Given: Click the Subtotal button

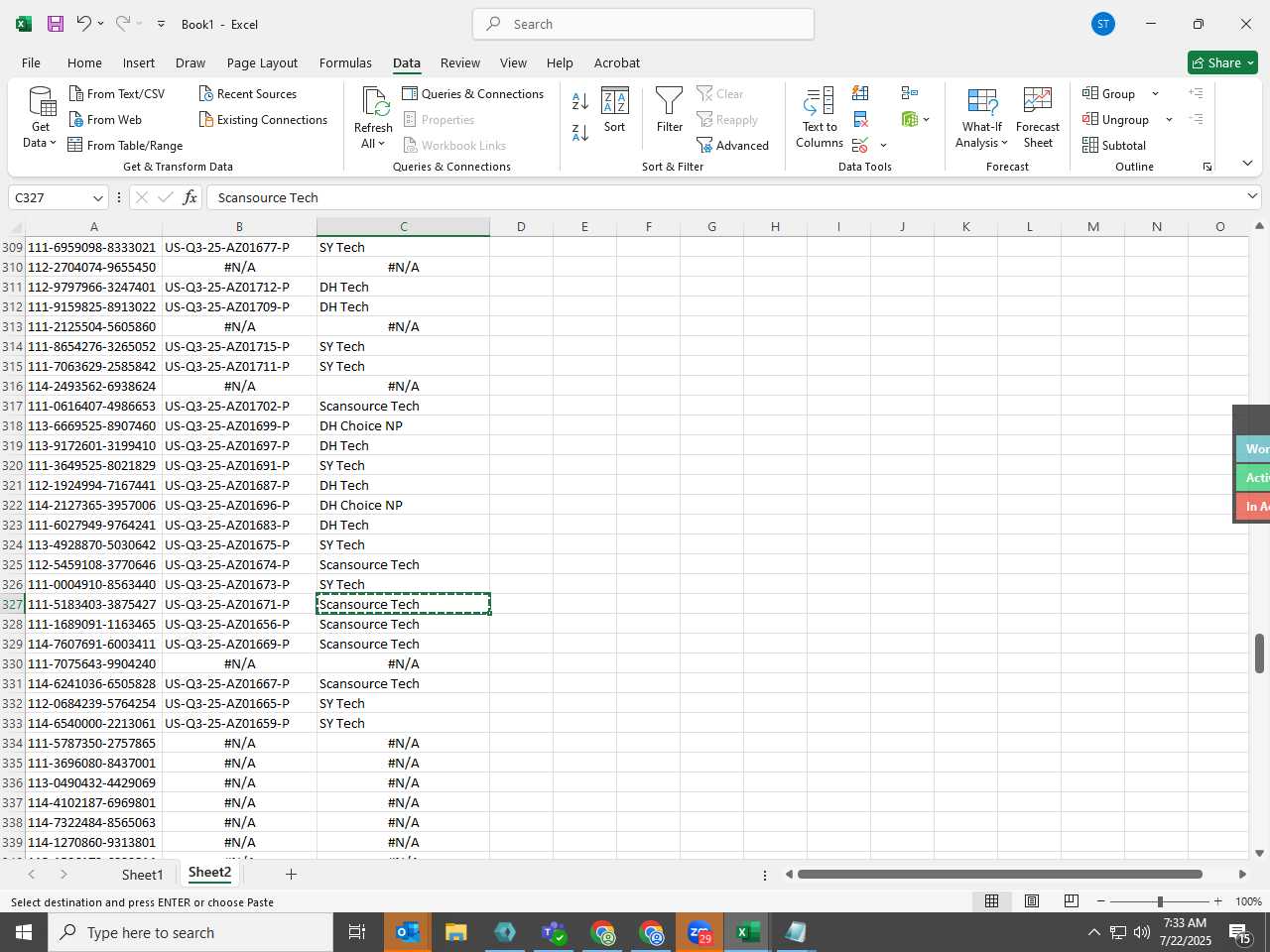Looking at the screenshot, I should 1114,145.
